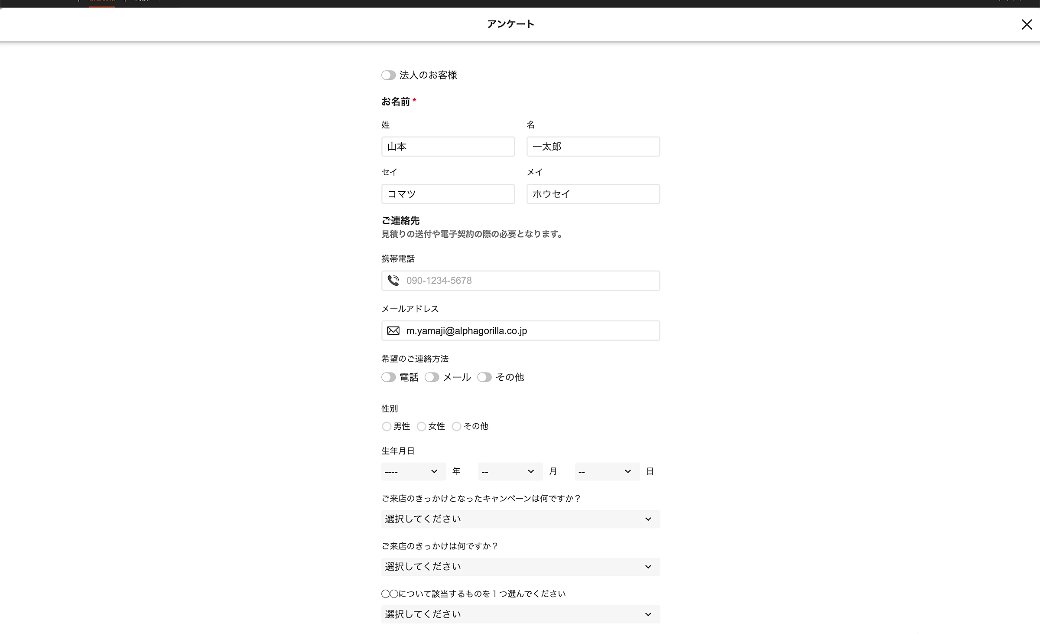Click the 携帯電話 phone number field
Screen dimensions: 1040x634
(521, 281)
